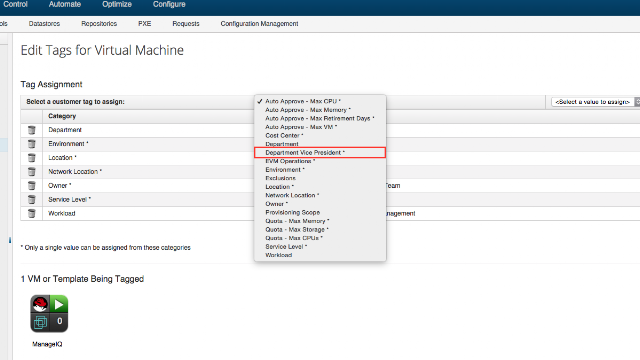Open the Configure top menu
Screen dimensions: 640x360
(169, 4)
